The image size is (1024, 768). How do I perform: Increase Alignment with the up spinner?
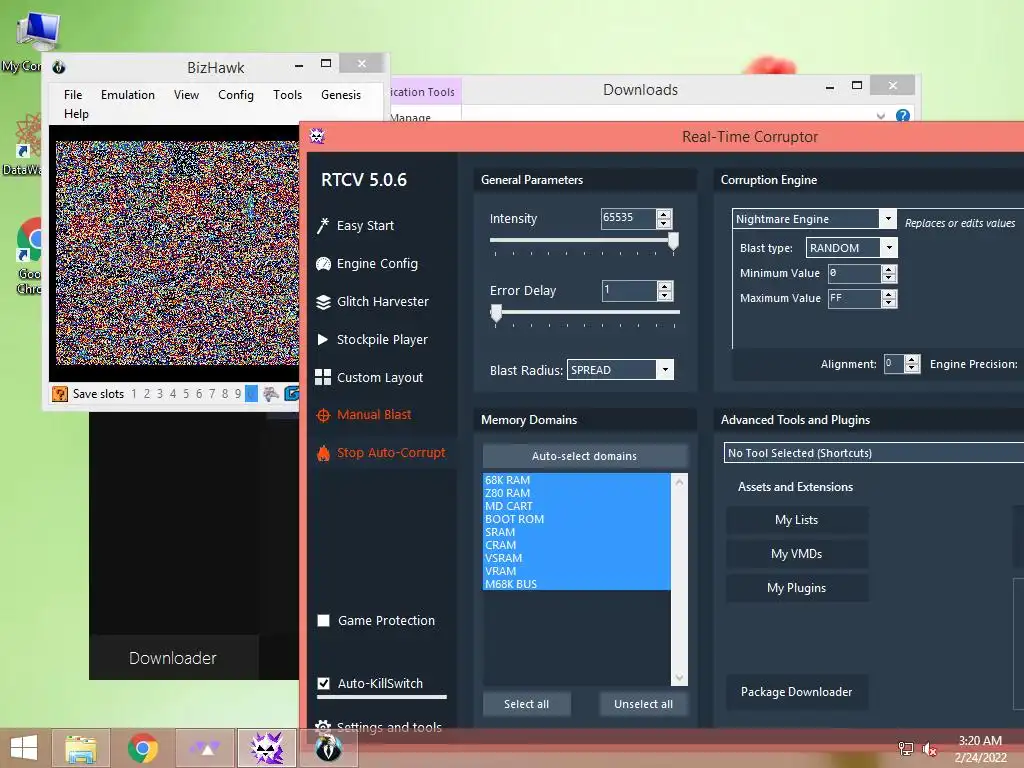click(912, 359)
